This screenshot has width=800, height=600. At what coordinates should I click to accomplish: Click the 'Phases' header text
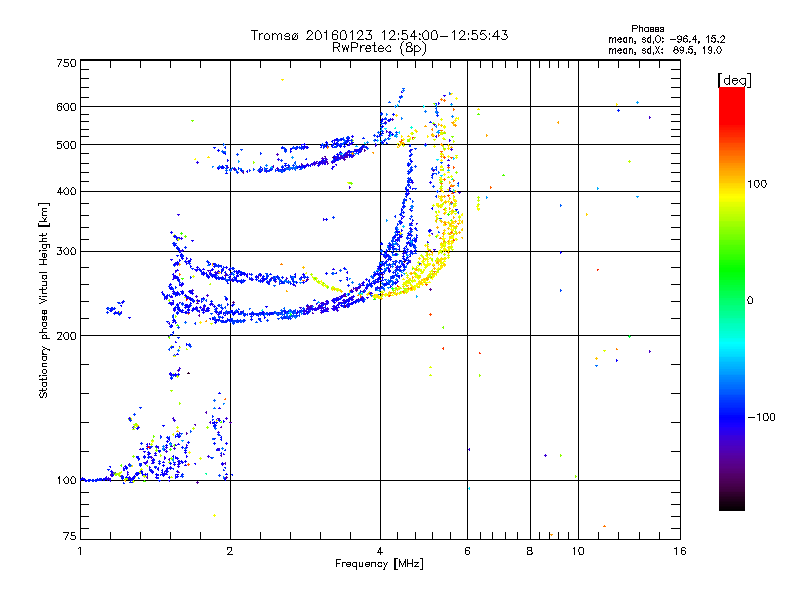647,29
